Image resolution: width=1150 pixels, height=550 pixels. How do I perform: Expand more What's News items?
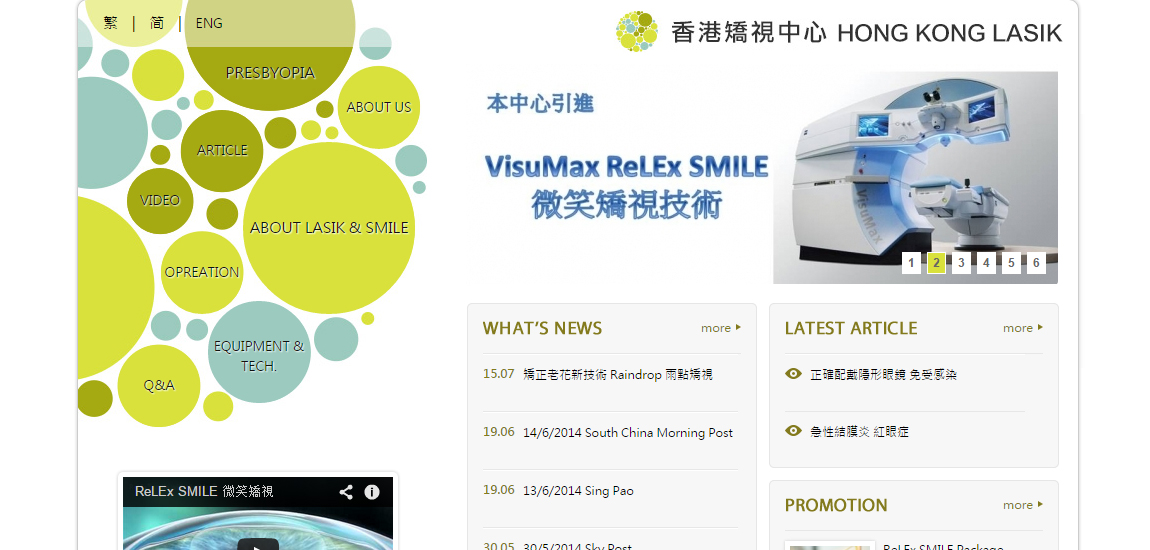(721, 328)
